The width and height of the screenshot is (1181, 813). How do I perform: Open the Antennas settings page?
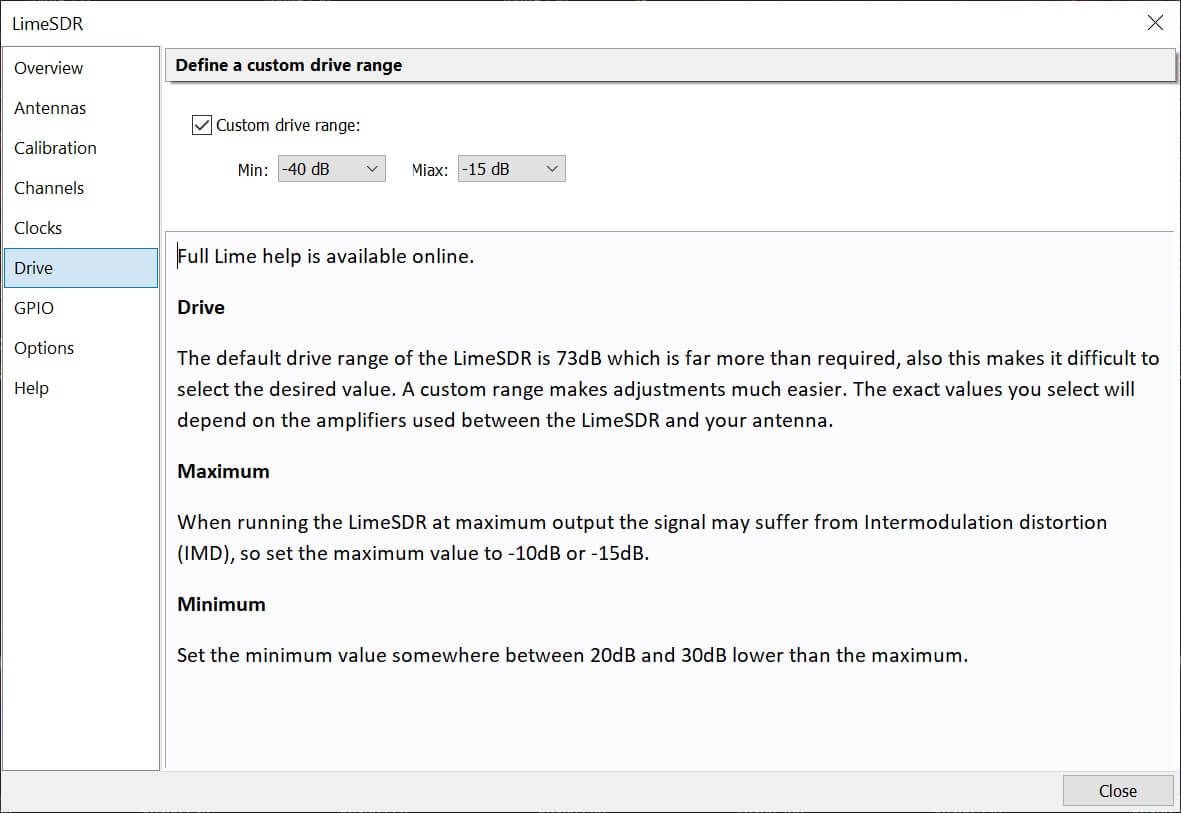point(50,108)
